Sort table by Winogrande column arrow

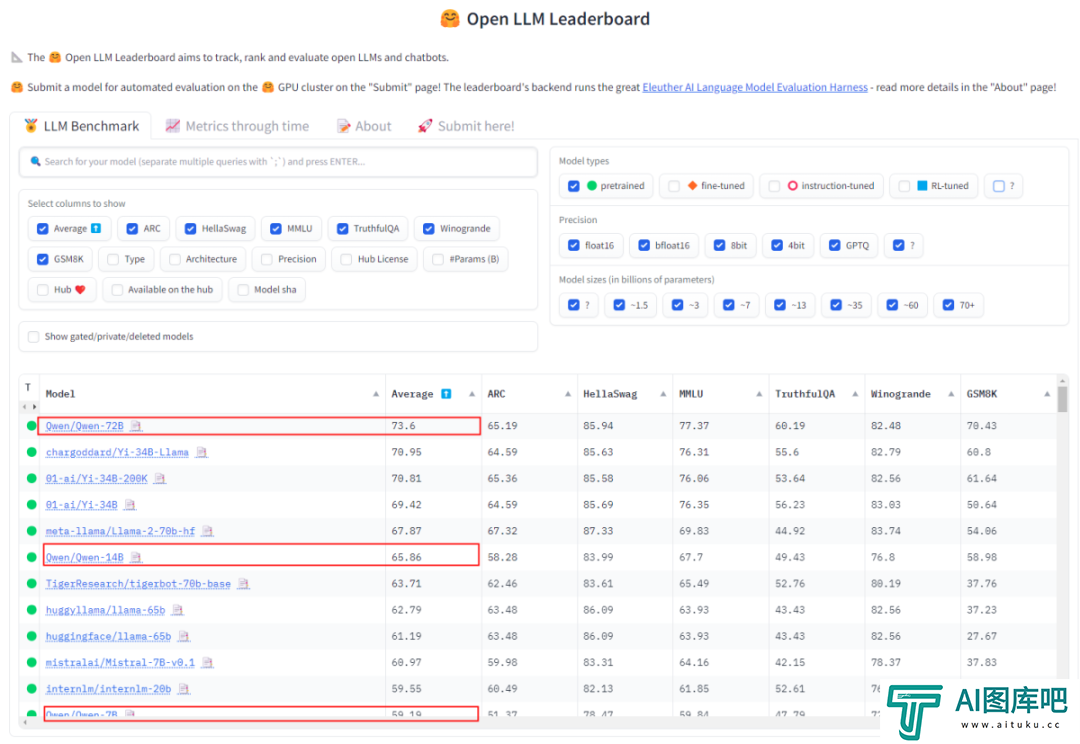tap(951, 394)
